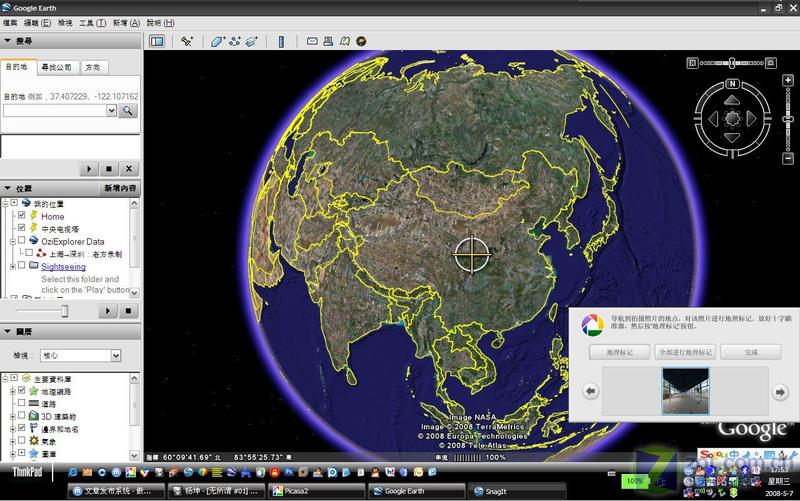This screenshot has width=800, height=501.
Task: Click the top-down tilt icon left of tilt slider
Action: 692,63
